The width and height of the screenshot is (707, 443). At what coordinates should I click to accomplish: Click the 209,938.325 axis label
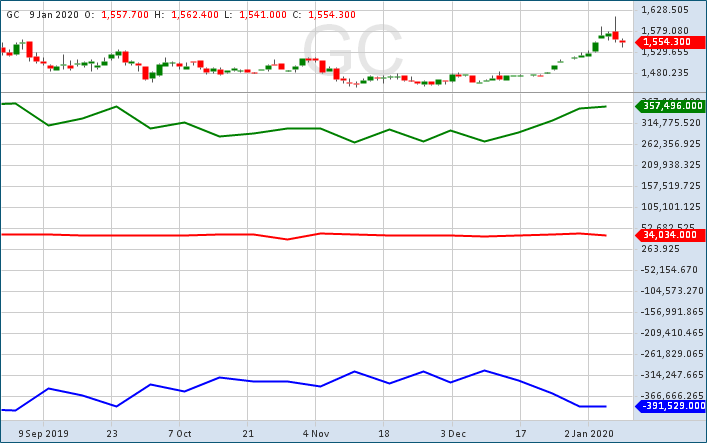pyautogui.click(x=671, y=165)
